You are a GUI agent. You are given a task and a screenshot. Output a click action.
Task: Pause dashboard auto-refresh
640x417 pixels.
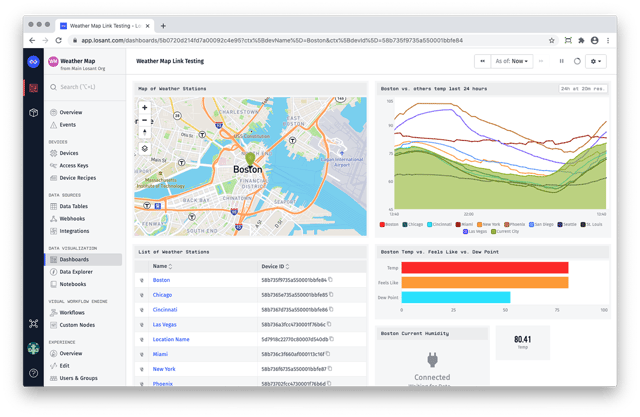[x=561, y=61]
